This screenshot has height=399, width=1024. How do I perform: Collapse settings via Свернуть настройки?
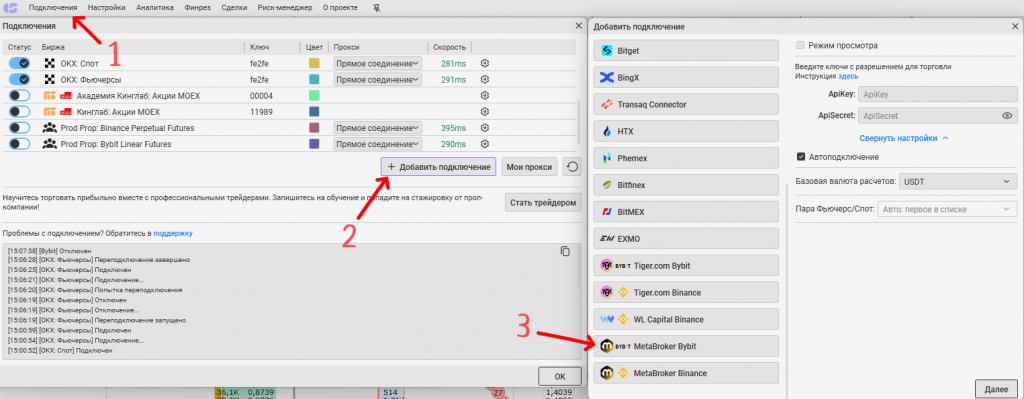[904, 138]
